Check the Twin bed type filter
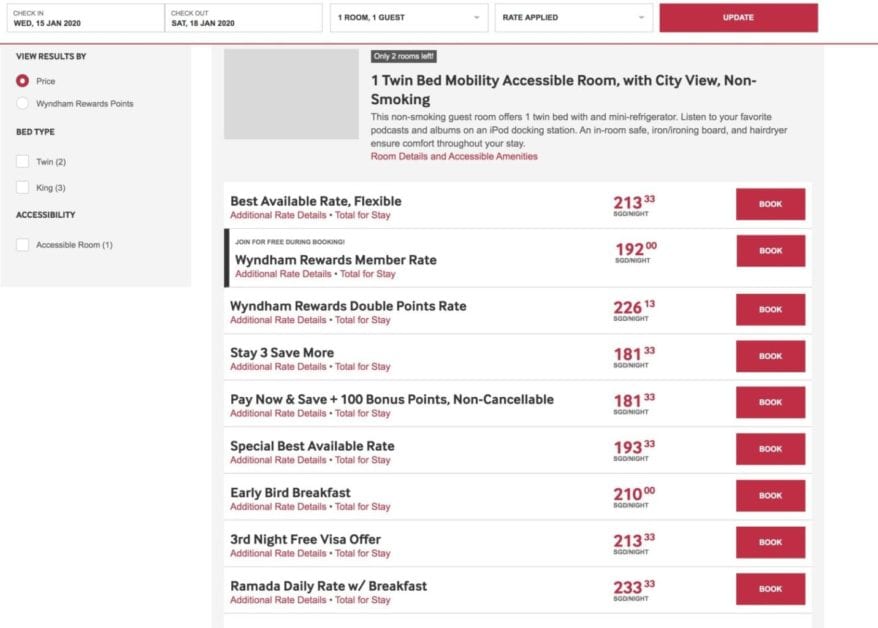This screenshot has width=878, height=628. coord(22,162)
